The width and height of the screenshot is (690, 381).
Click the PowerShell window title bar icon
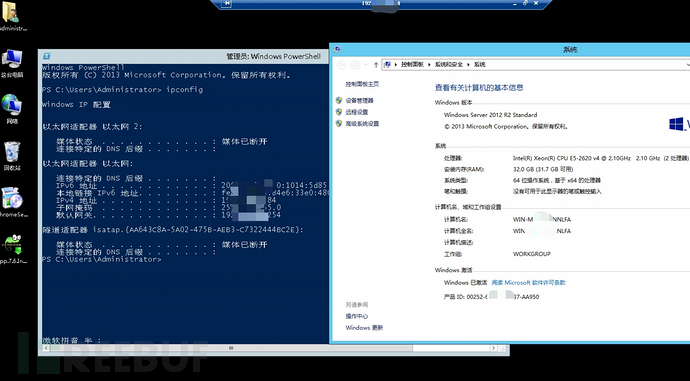coord(47,56)
